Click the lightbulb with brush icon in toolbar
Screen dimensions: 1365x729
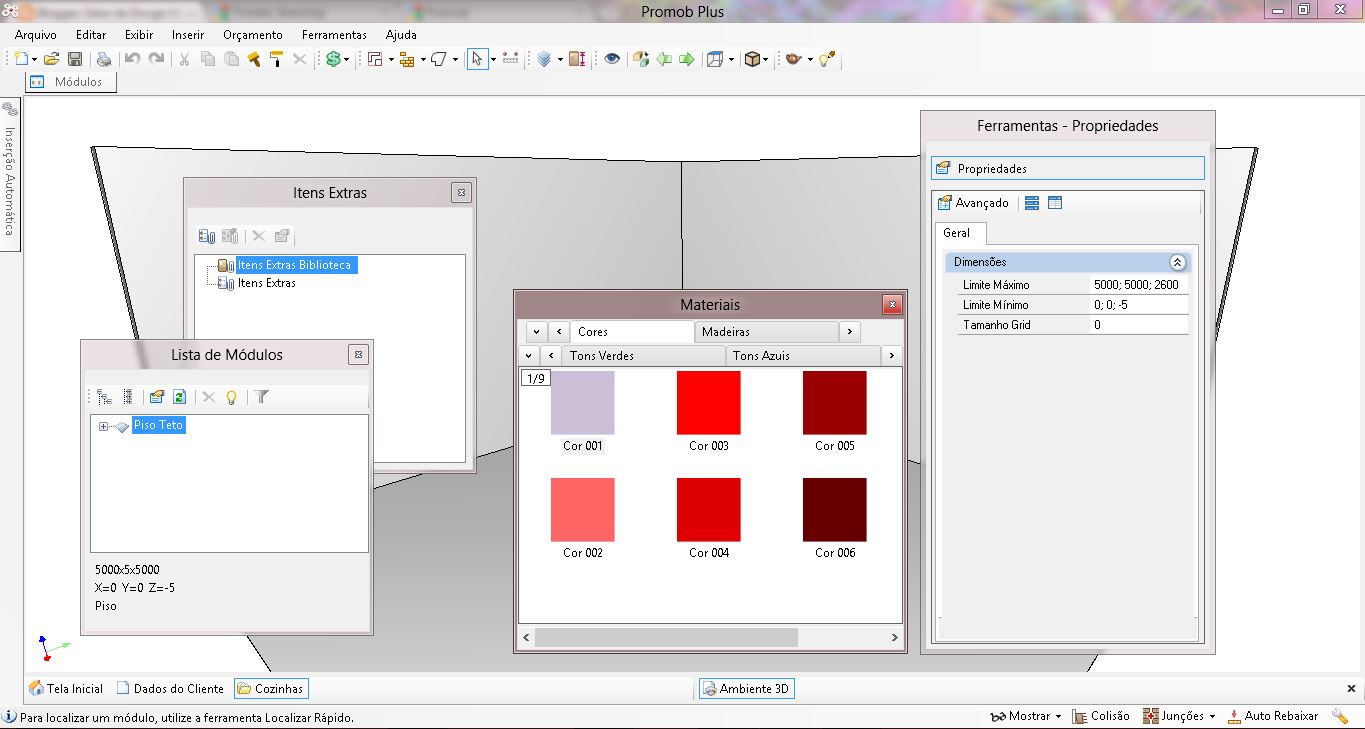[x=826, y=60]
